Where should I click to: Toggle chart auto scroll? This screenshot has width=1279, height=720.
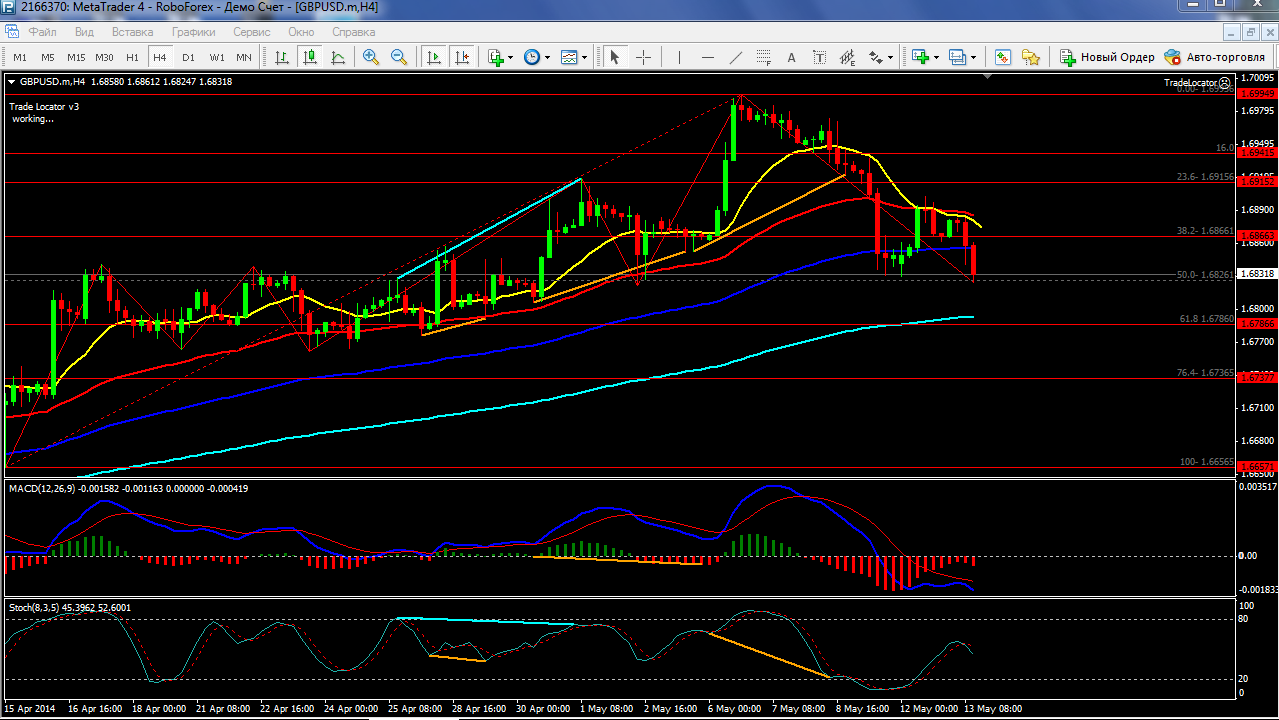point(433,57)
